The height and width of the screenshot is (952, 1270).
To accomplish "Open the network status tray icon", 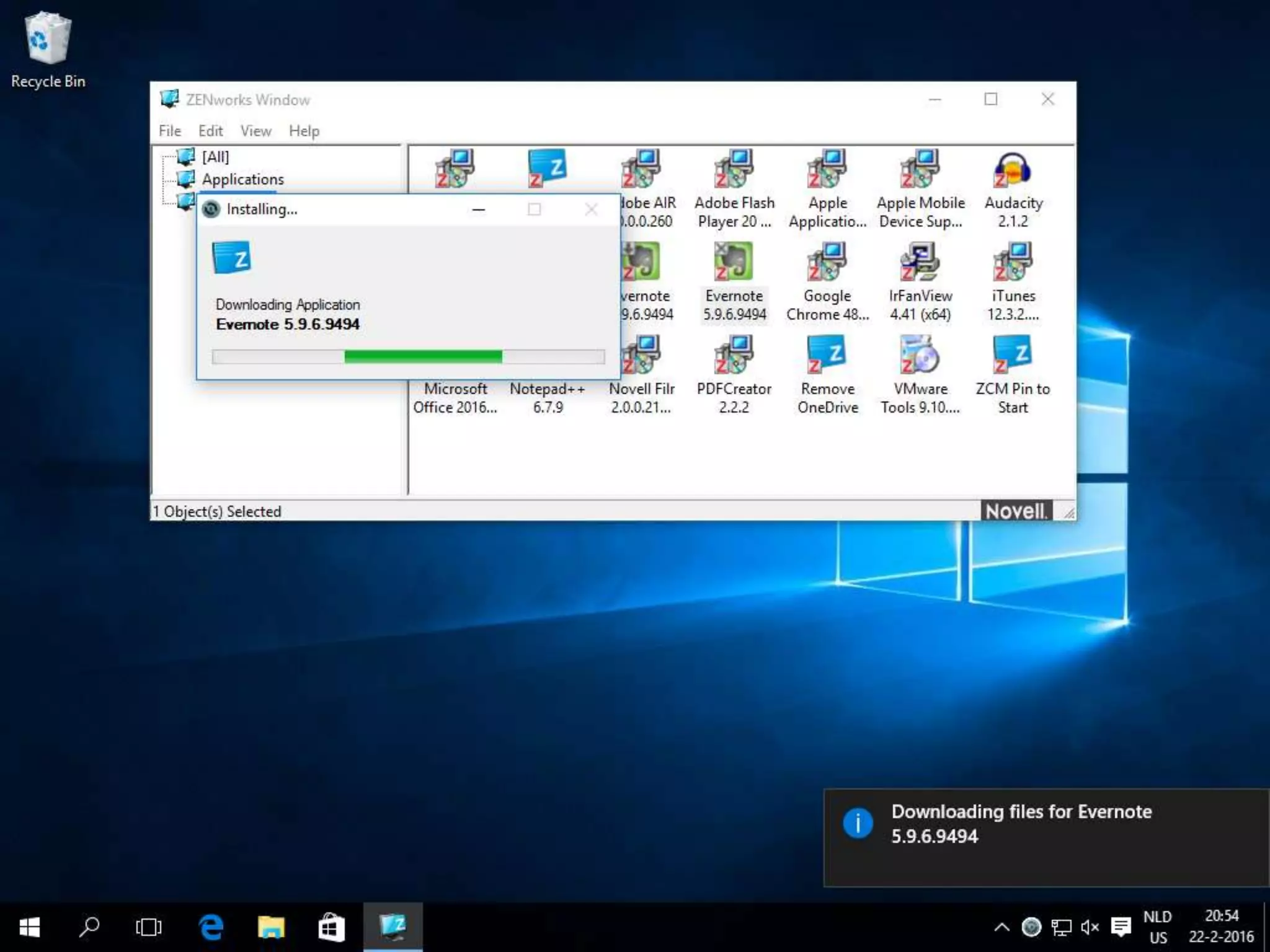I will pyautogui.click(x=1061, y=928).
